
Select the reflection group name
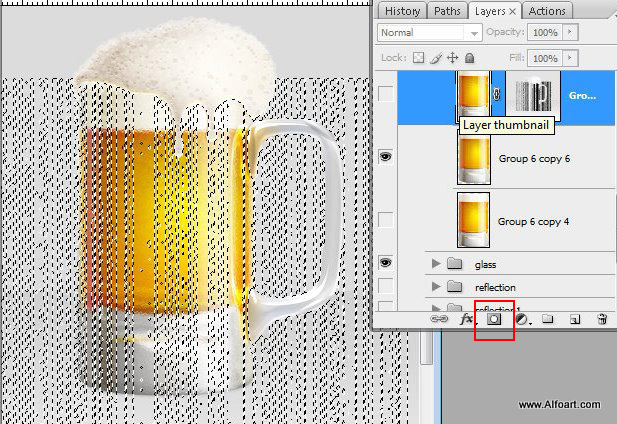[x=495, y=288]
